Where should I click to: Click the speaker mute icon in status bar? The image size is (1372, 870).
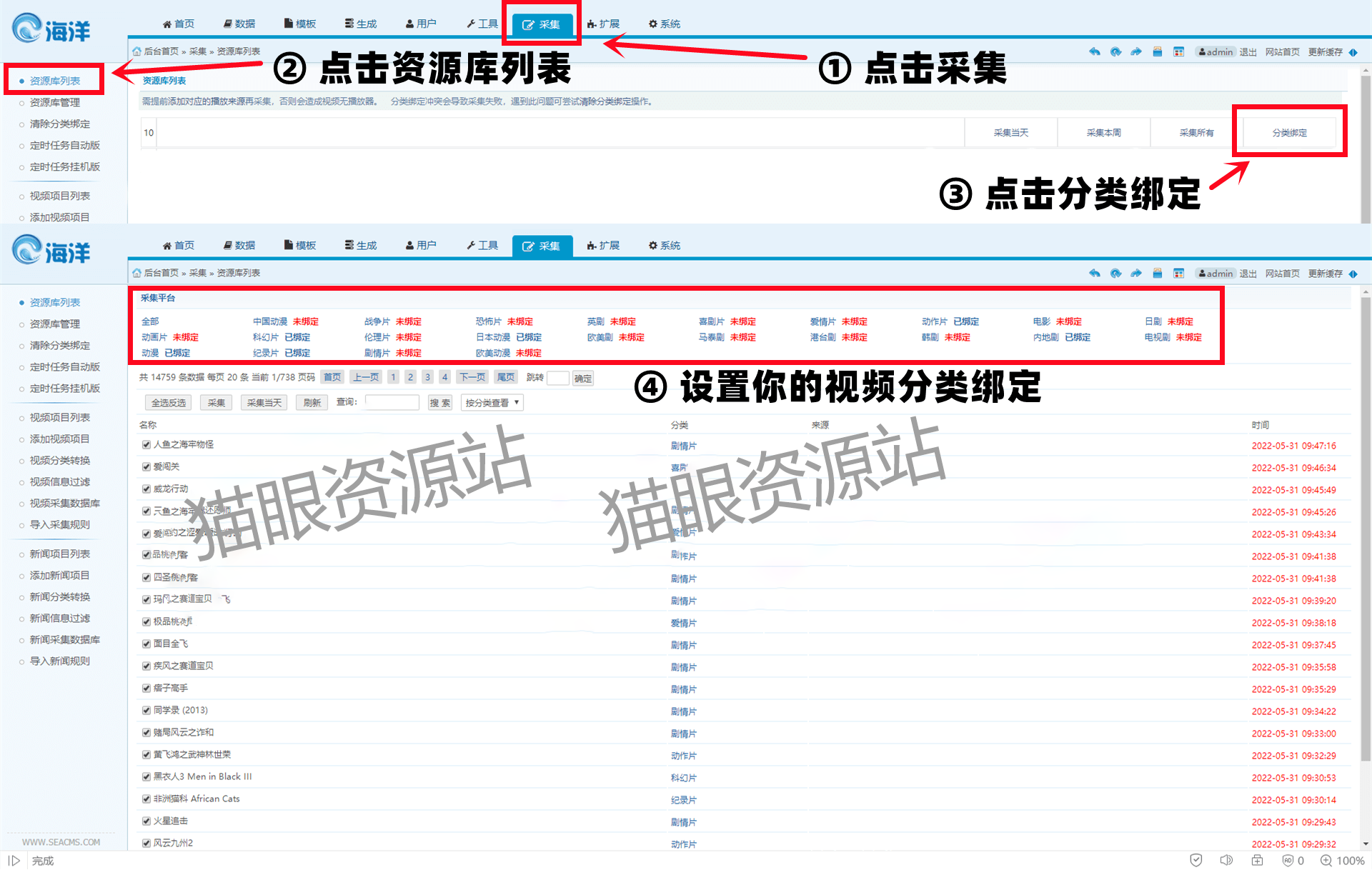coord(1226,861)
